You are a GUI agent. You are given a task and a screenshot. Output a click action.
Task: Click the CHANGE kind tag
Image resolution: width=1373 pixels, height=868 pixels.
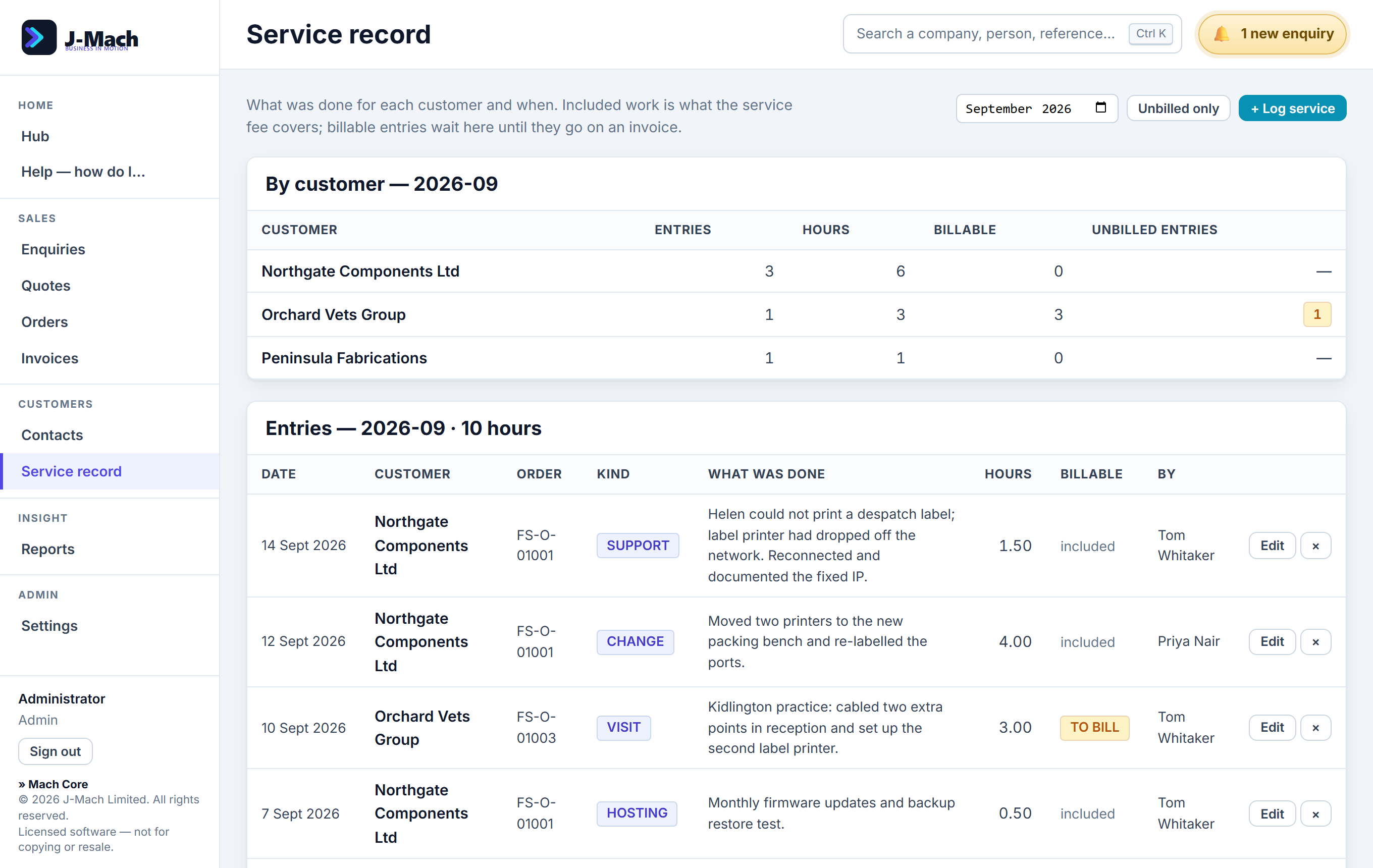635,642
